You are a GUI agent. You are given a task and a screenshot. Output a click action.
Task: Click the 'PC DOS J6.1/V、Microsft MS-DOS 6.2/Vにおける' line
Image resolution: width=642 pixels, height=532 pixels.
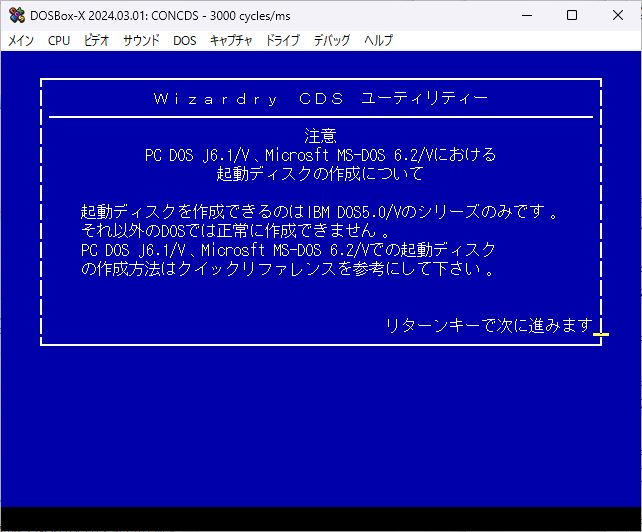point(321,155)
